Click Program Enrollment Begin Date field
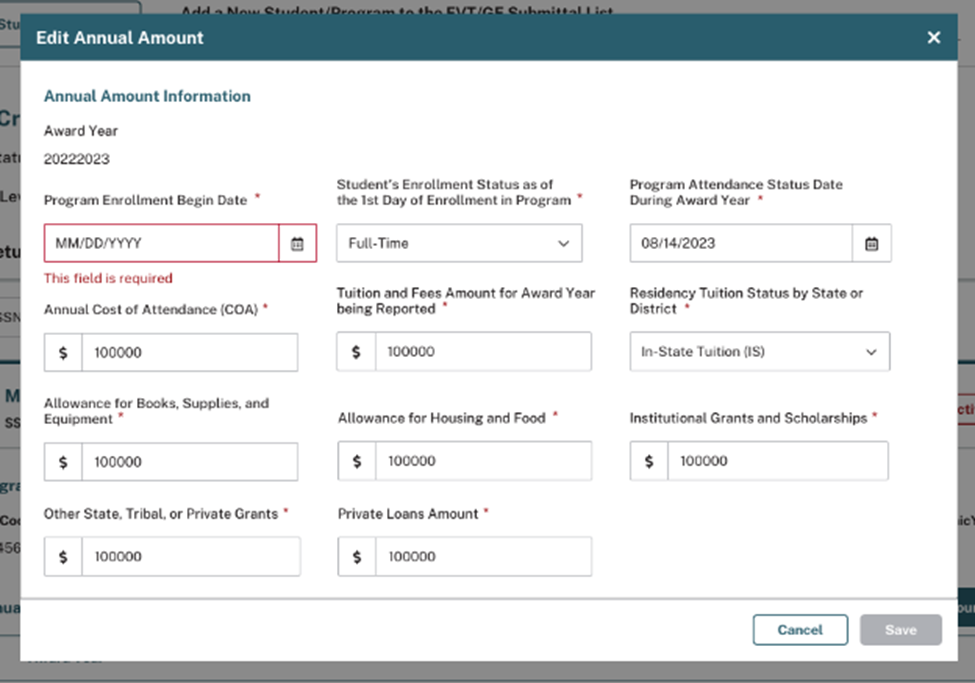 pos(161,244)
